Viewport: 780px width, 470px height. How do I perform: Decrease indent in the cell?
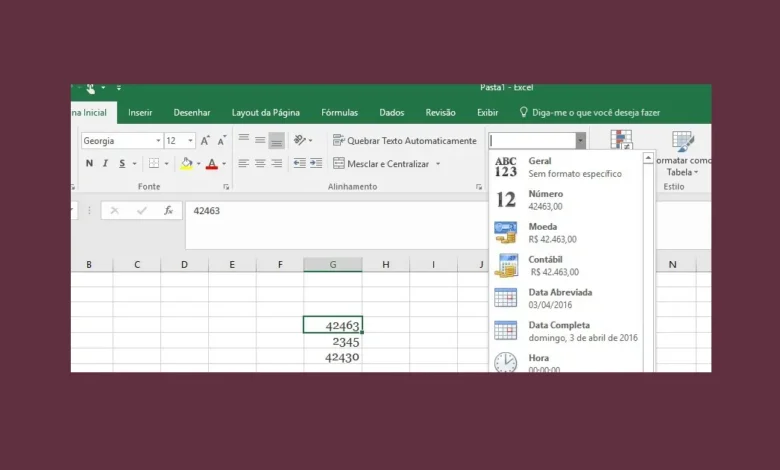[299, 163]
